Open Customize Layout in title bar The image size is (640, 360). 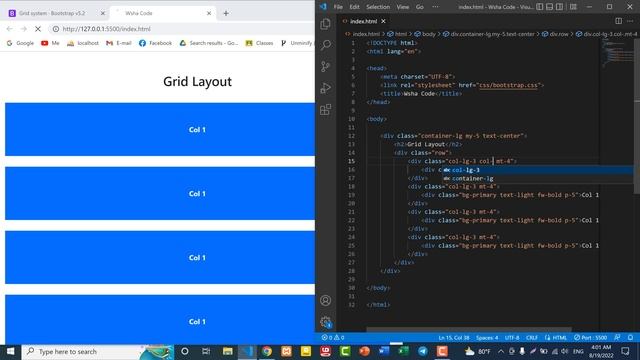pos(573,7)
